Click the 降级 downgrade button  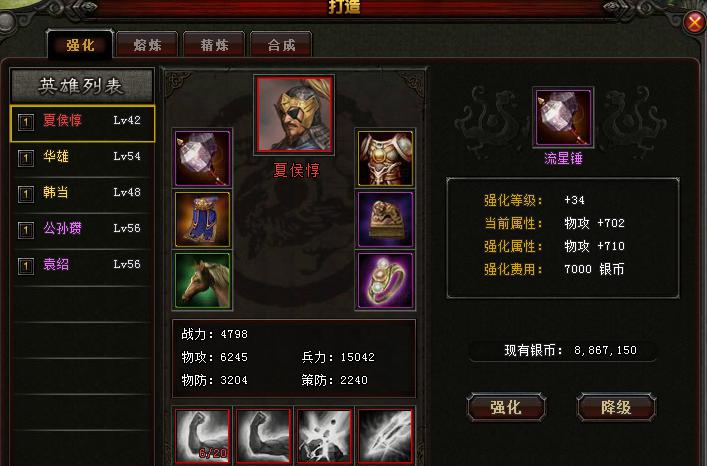pyautogui.click(x=616, y=407)
